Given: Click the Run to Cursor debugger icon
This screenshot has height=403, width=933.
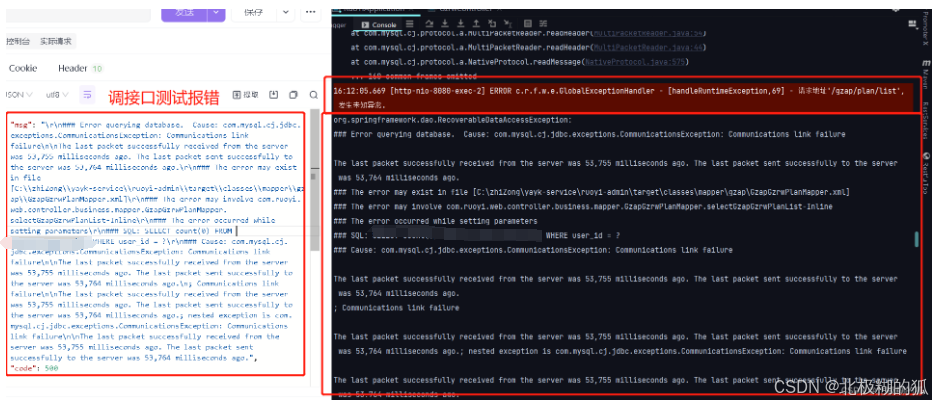Looking at the screenshot, I should coord(508,24).
